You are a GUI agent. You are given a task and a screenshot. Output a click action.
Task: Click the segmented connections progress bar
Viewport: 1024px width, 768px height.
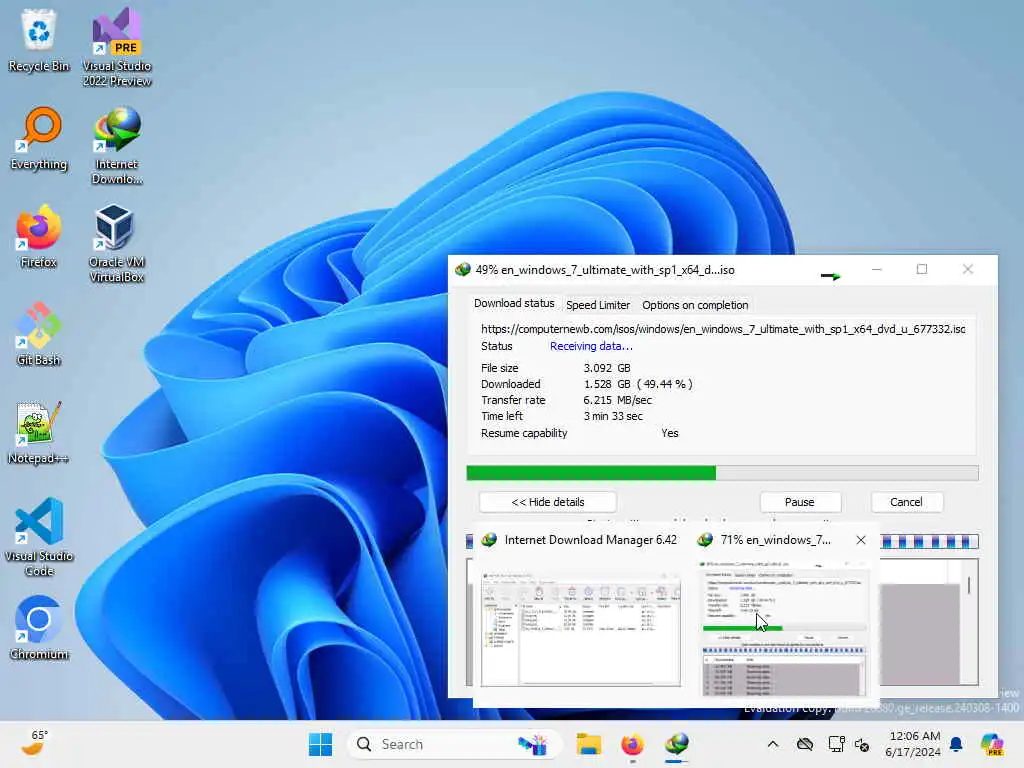(929, 541)
